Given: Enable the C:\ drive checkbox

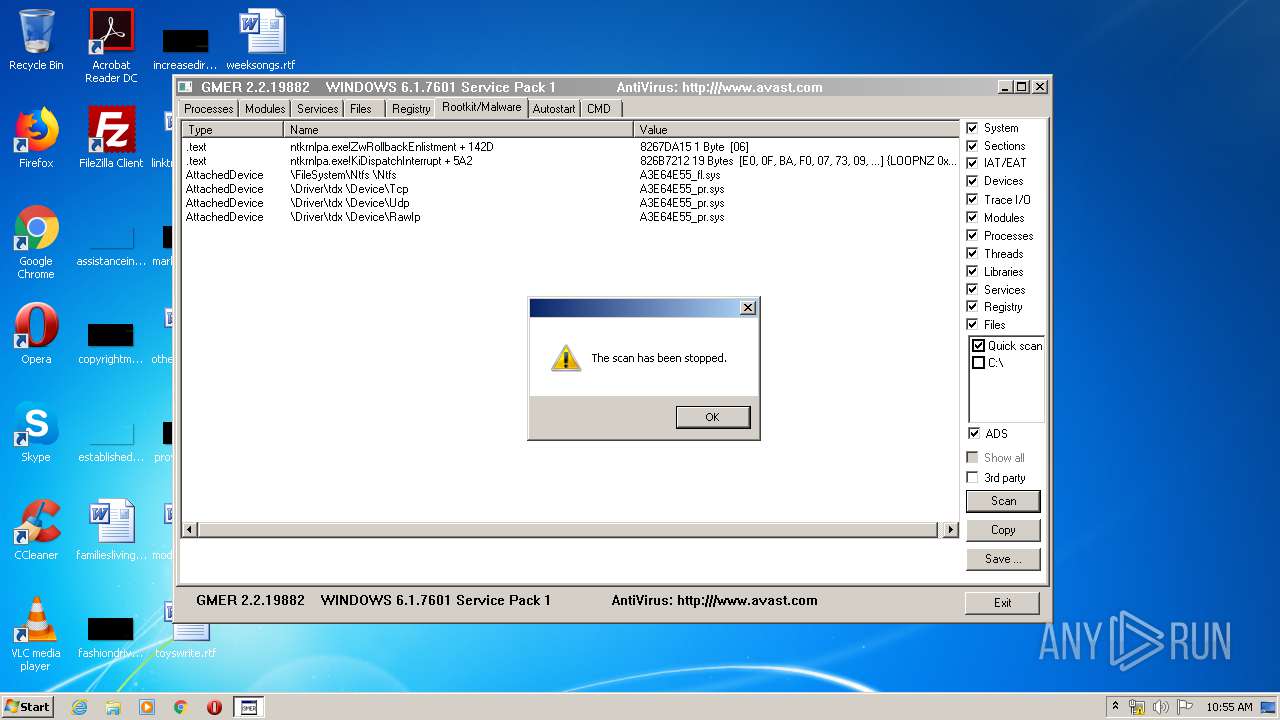Looking at the screenshot, I should click(x=979, y=363).
